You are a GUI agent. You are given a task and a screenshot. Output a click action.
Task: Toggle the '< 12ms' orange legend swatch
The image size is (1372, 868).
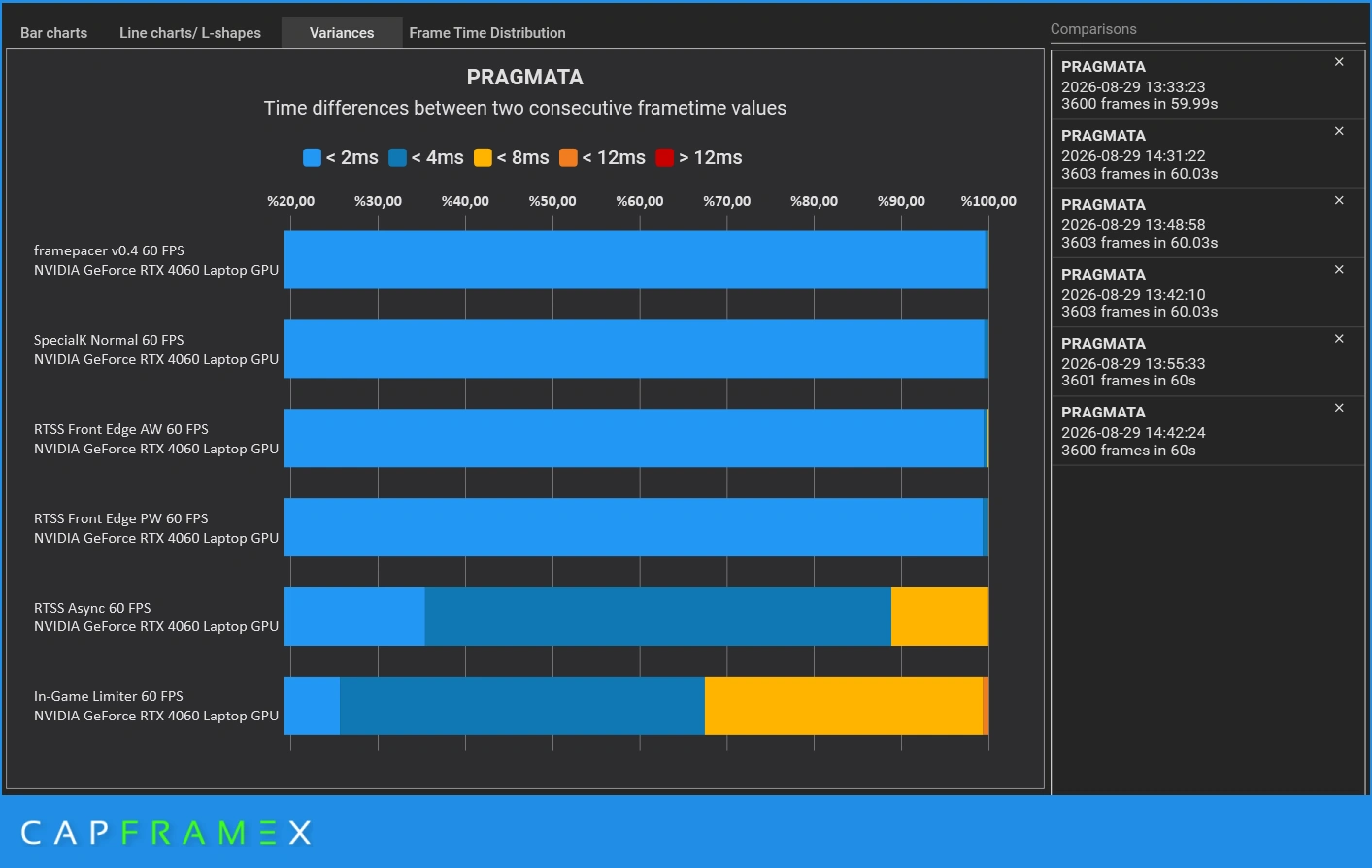568,157
